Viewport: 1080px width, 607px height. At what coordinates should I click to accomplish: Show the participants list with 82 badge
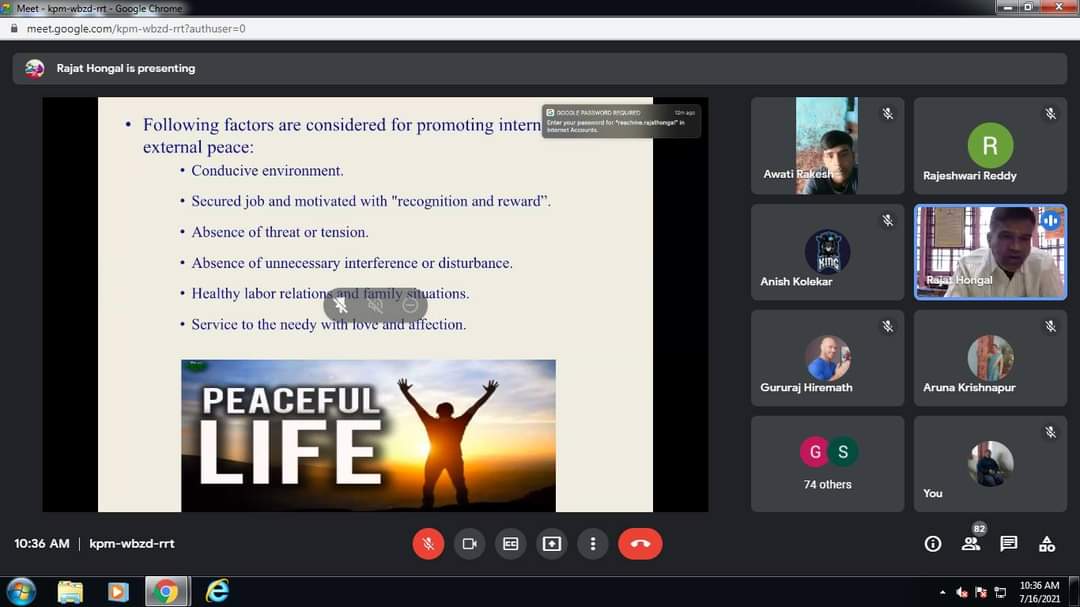coord(971,543)
